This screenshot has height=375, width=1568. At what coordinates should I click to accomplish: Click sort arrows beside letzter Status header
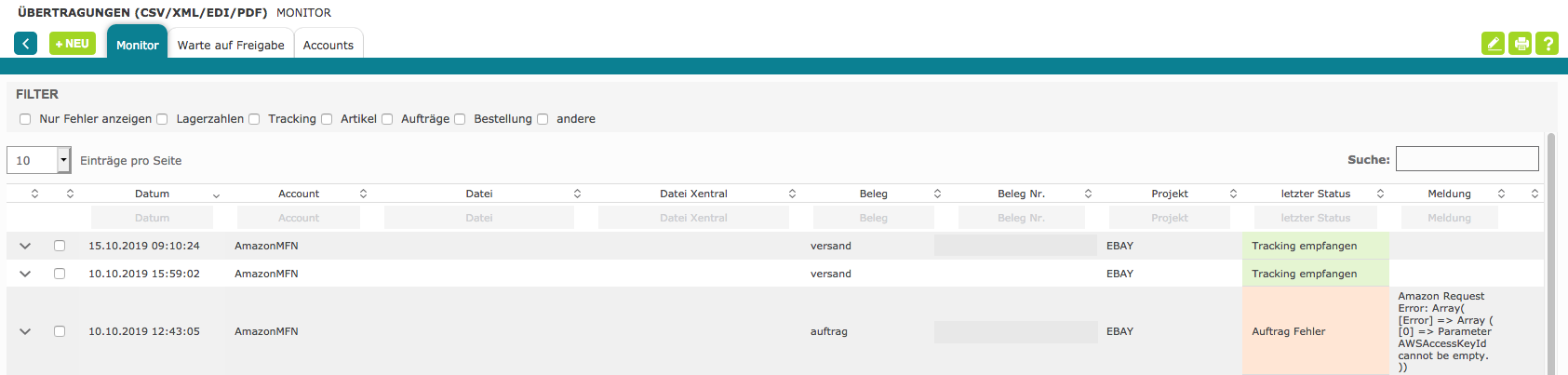click(1380, 194)
